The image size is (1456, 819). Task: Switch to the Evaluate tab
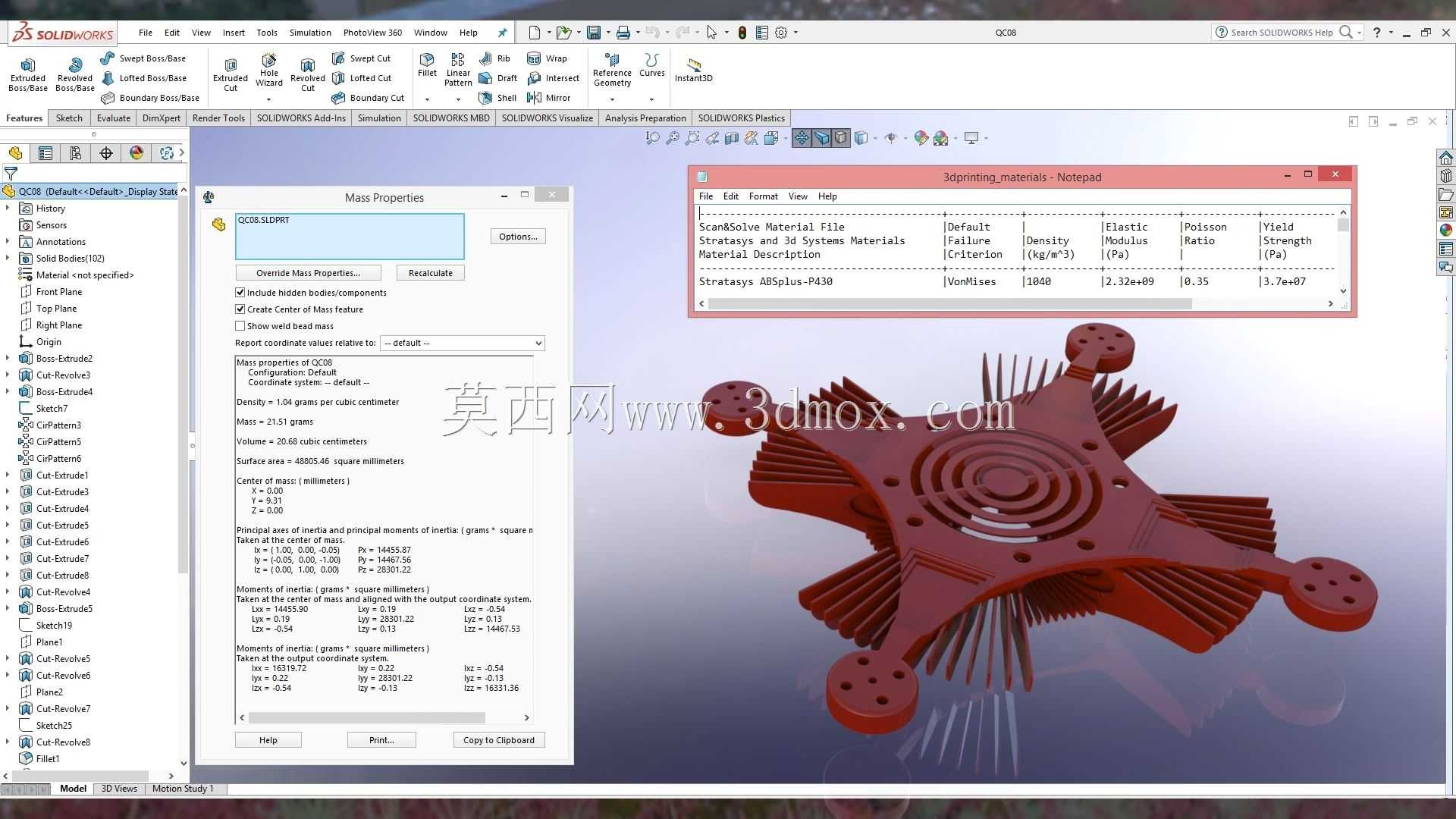[114, 118]
